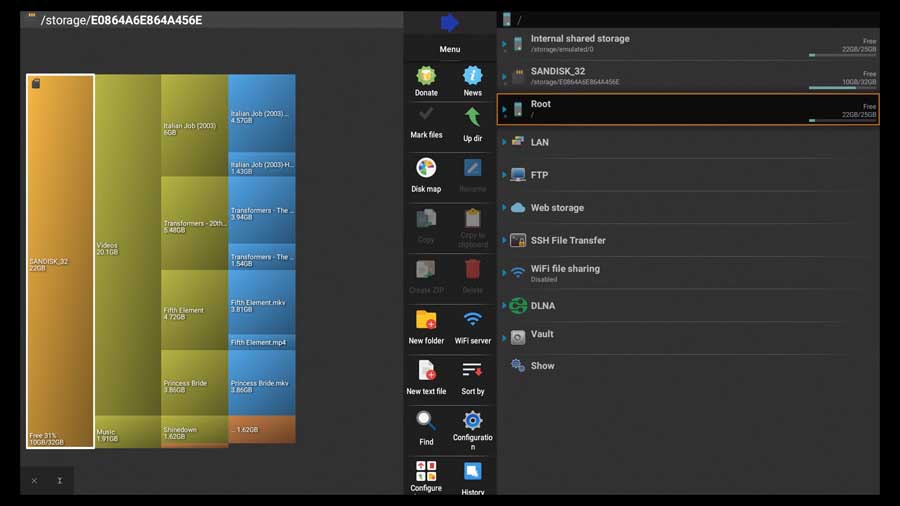Viewport: 900px width, 506px height.
Task: Click the WiFi file sharing icon
Action: [518, 273]
